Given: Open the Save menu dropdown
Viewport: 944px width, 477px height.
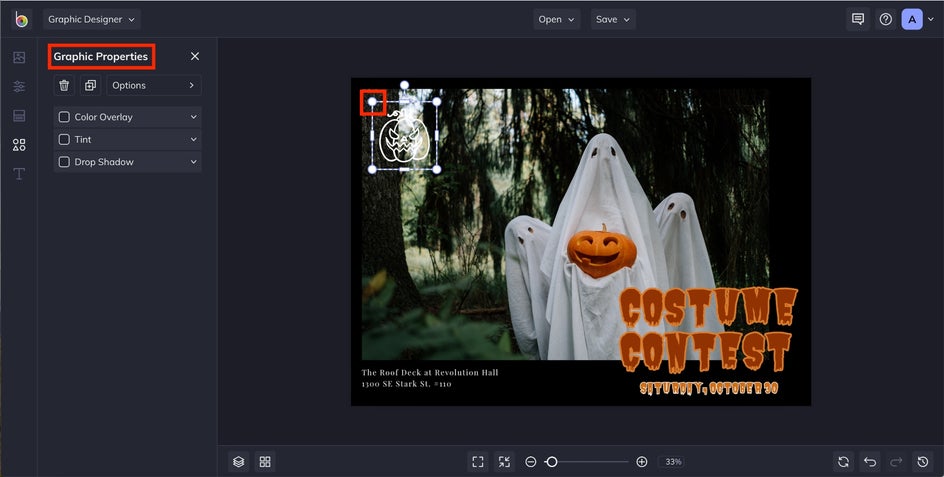Looking at the screenshot, I should (613, 19).
